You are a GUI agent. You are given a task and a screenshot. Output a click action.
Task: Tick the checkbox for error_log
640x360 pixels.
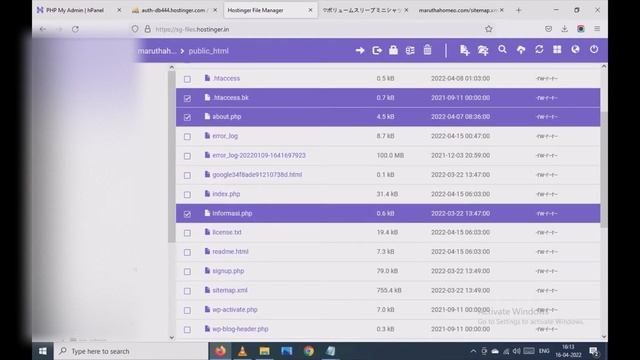click(x=187, y=136)
